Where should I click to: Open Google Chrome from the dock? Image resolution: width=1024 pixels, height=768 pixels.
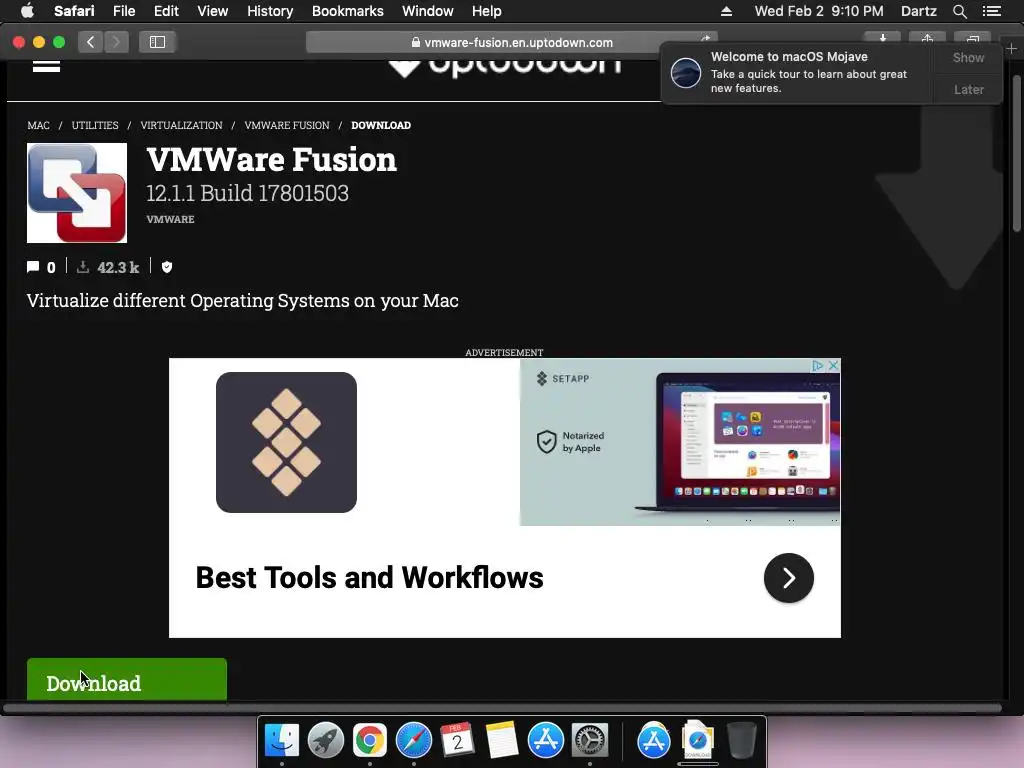pos(370,740)
